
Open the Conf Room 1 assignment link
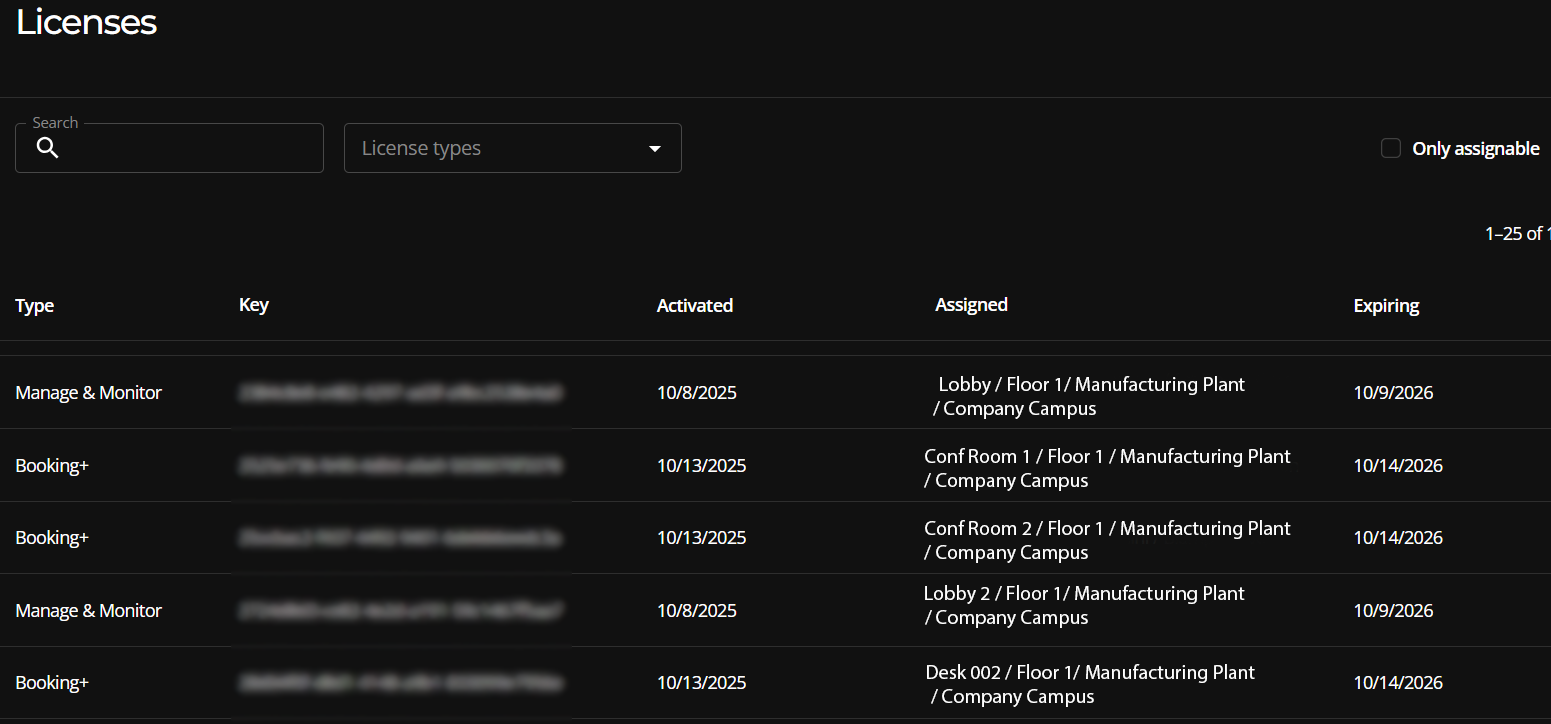coord(1107,468)
